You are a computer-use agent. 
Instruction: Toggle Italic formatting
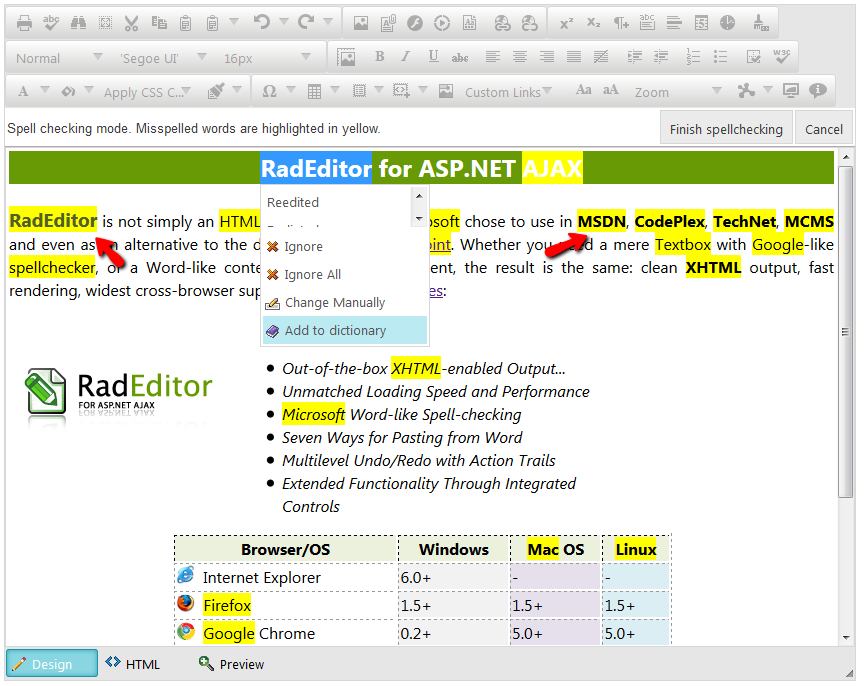pos(405,56)
